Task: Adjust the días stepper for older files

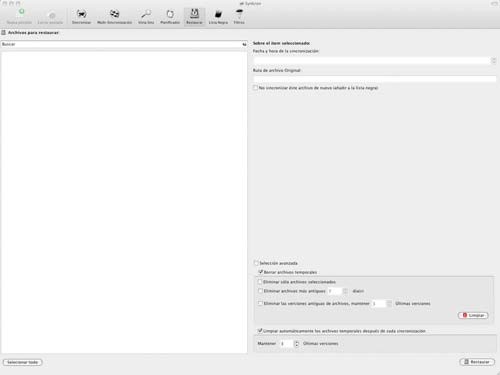Action: 345,291
